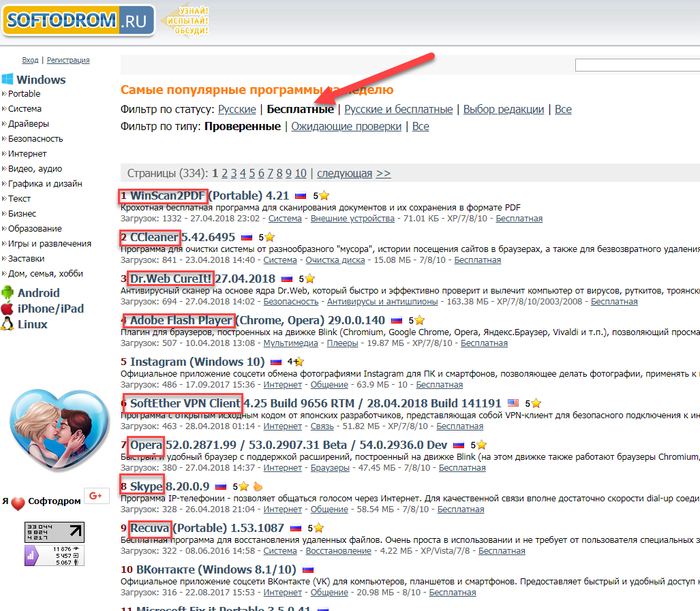Viewport: 700px width, 611px height.
Task: Open the Dr.Web CureIt! program page
Action: click(202, 278)
